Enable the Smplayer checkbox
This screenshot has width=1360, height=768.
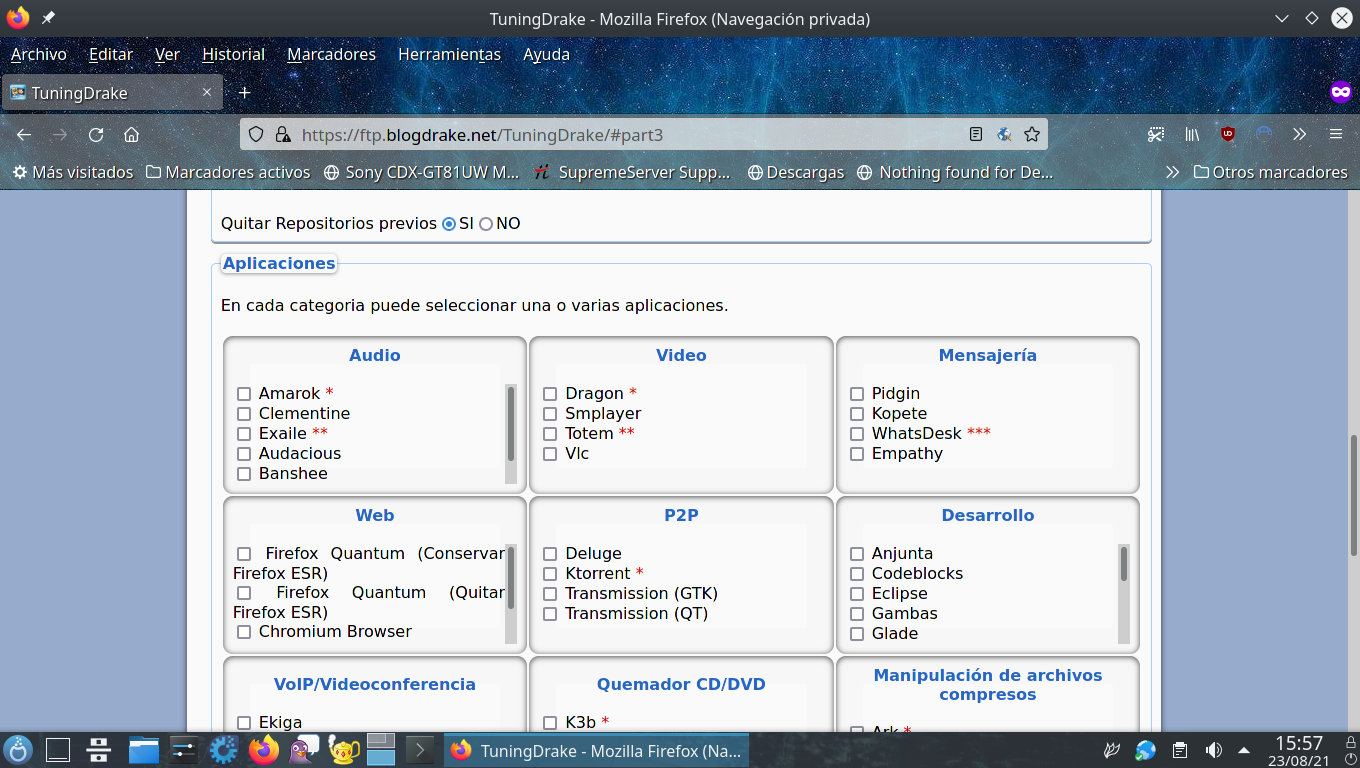550,414
